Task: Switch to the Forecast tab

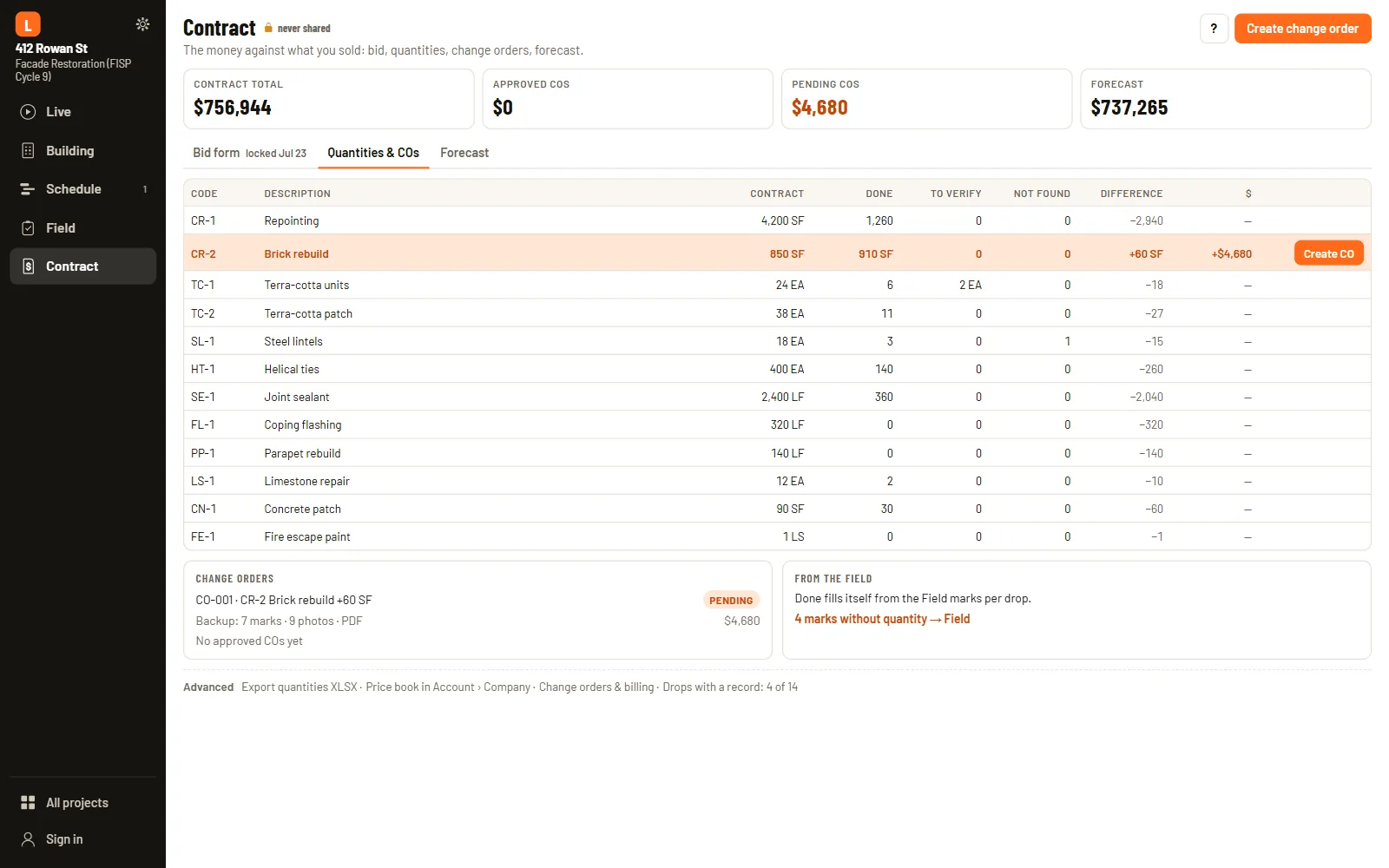Action: click(x=464, y=153)
